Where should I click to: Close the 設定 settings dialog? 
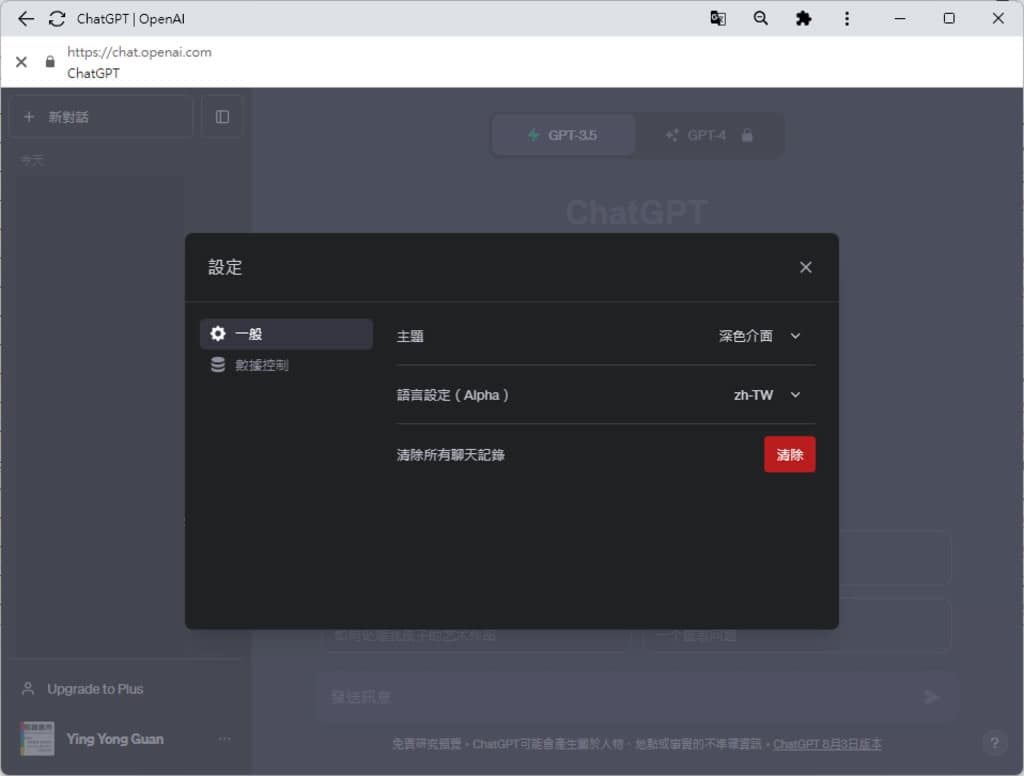pyautogui.click(x=805, y=267)
